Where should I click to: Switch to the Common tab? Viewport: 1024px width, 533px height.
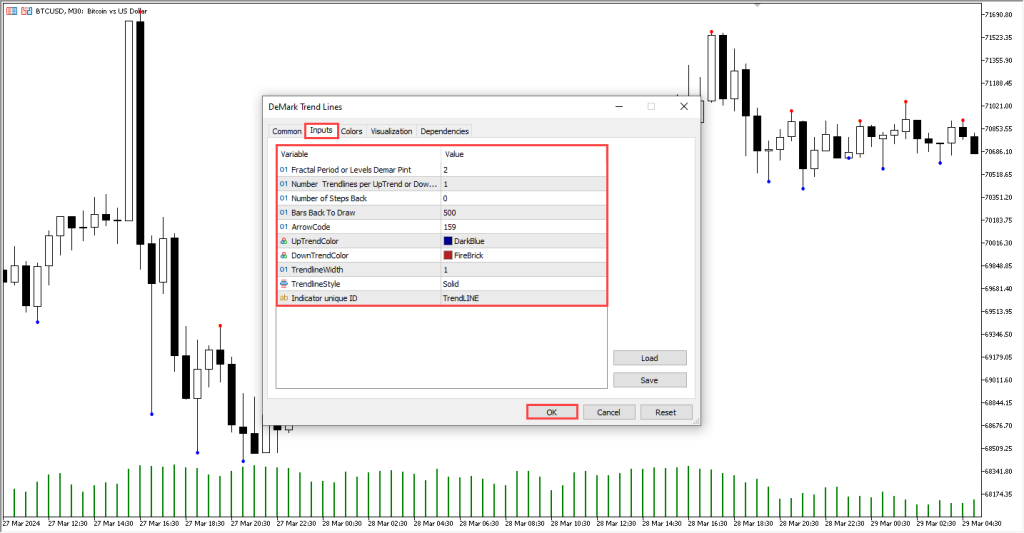(287, 131)
